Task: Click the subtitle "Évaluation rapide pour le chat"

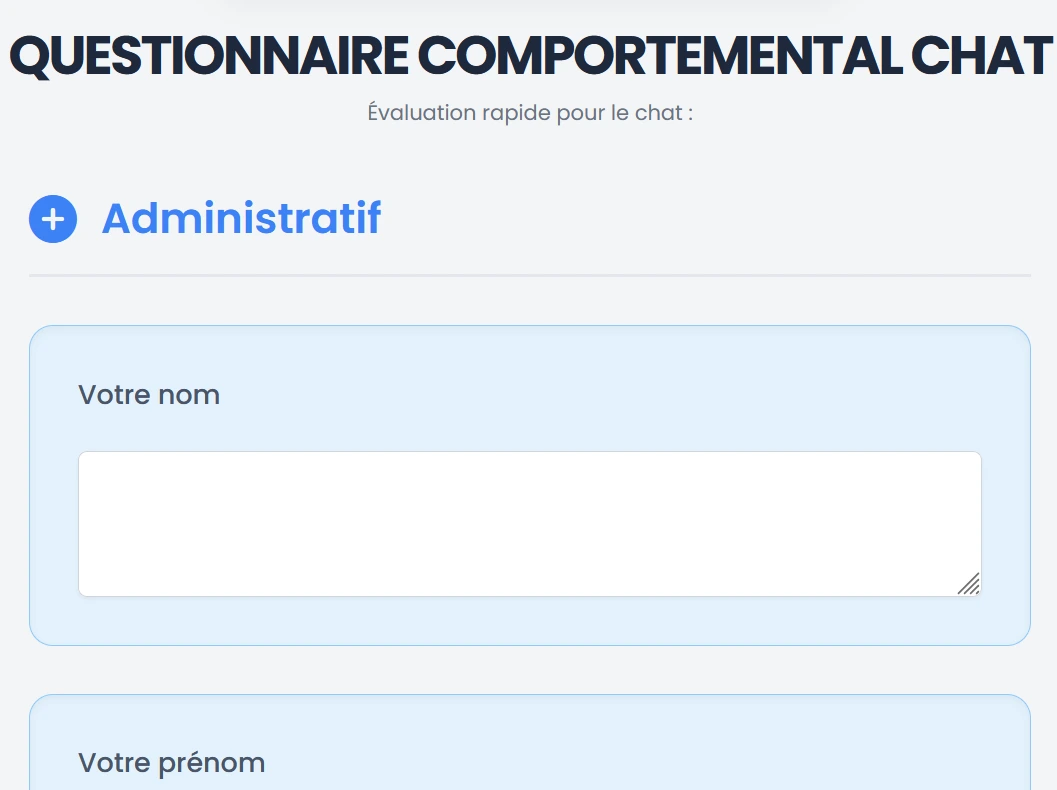Action: pos(530,112)
